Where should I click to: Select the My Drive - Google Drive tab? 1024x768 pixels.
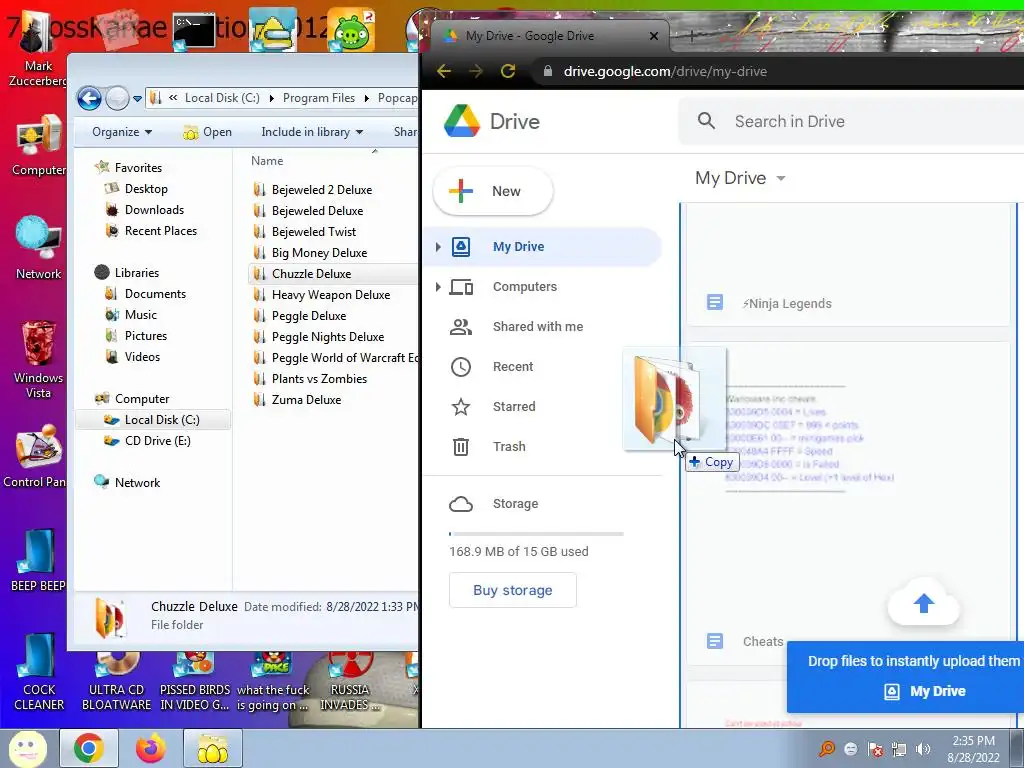click(549, 36)
